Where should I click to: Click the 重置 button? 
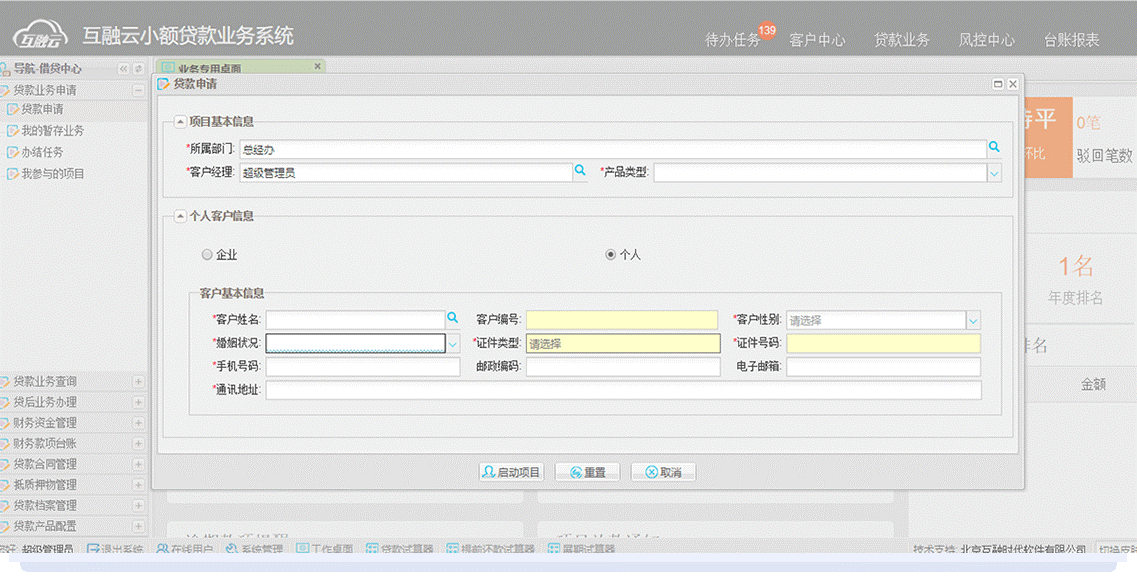(x=587, y=472)
